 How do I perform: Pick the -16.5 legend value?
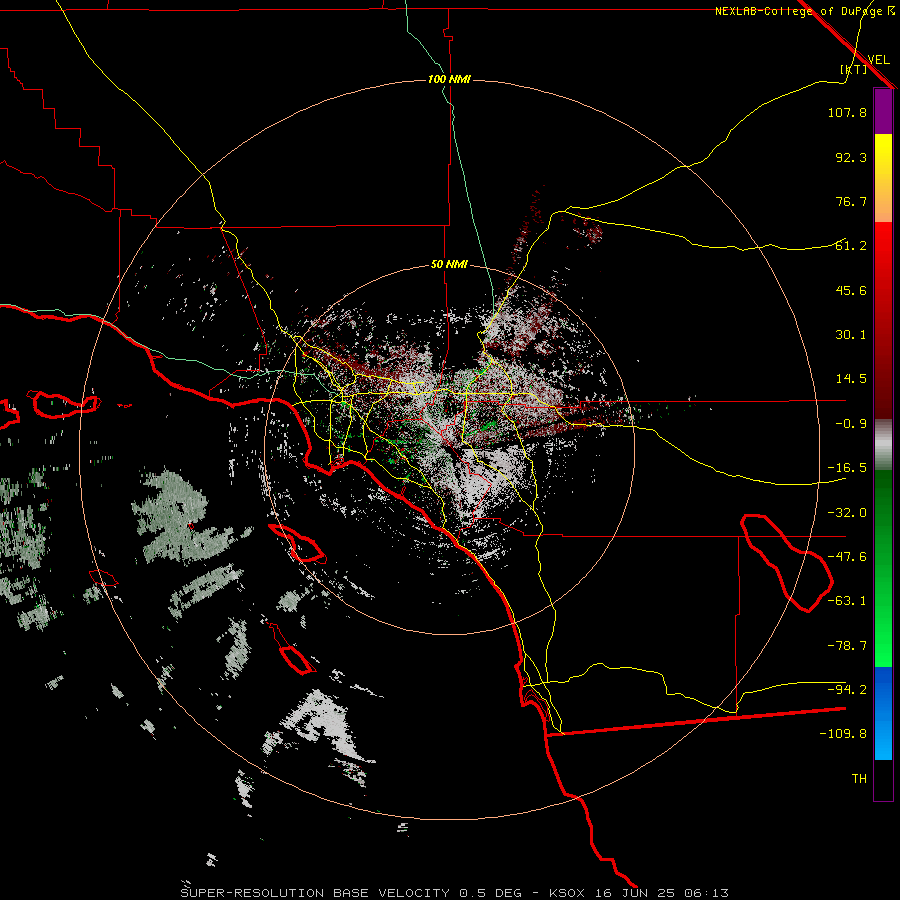click(x=847, y=468)
